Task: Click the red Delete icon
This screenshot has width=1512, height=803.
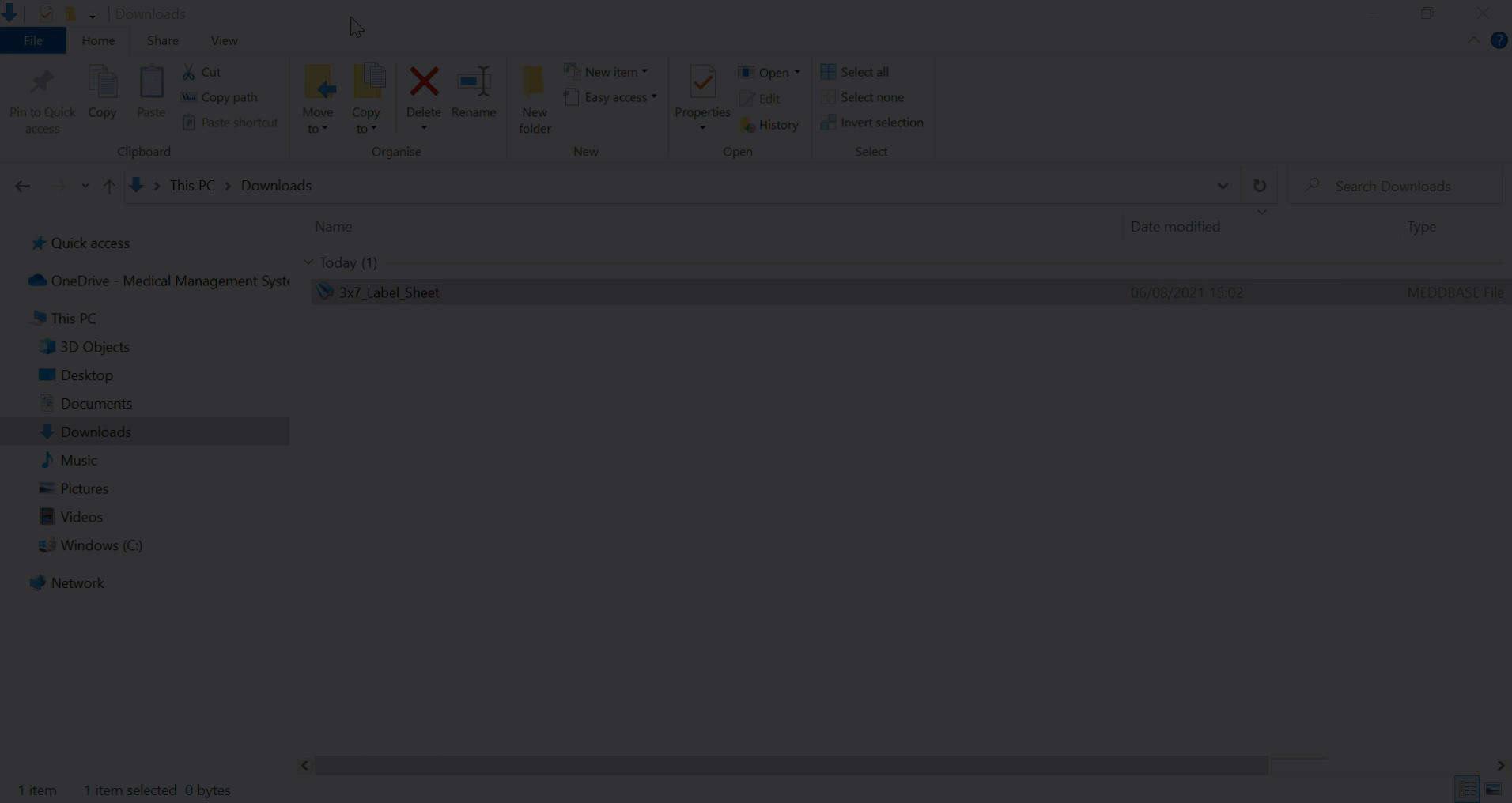Action: 424,81
